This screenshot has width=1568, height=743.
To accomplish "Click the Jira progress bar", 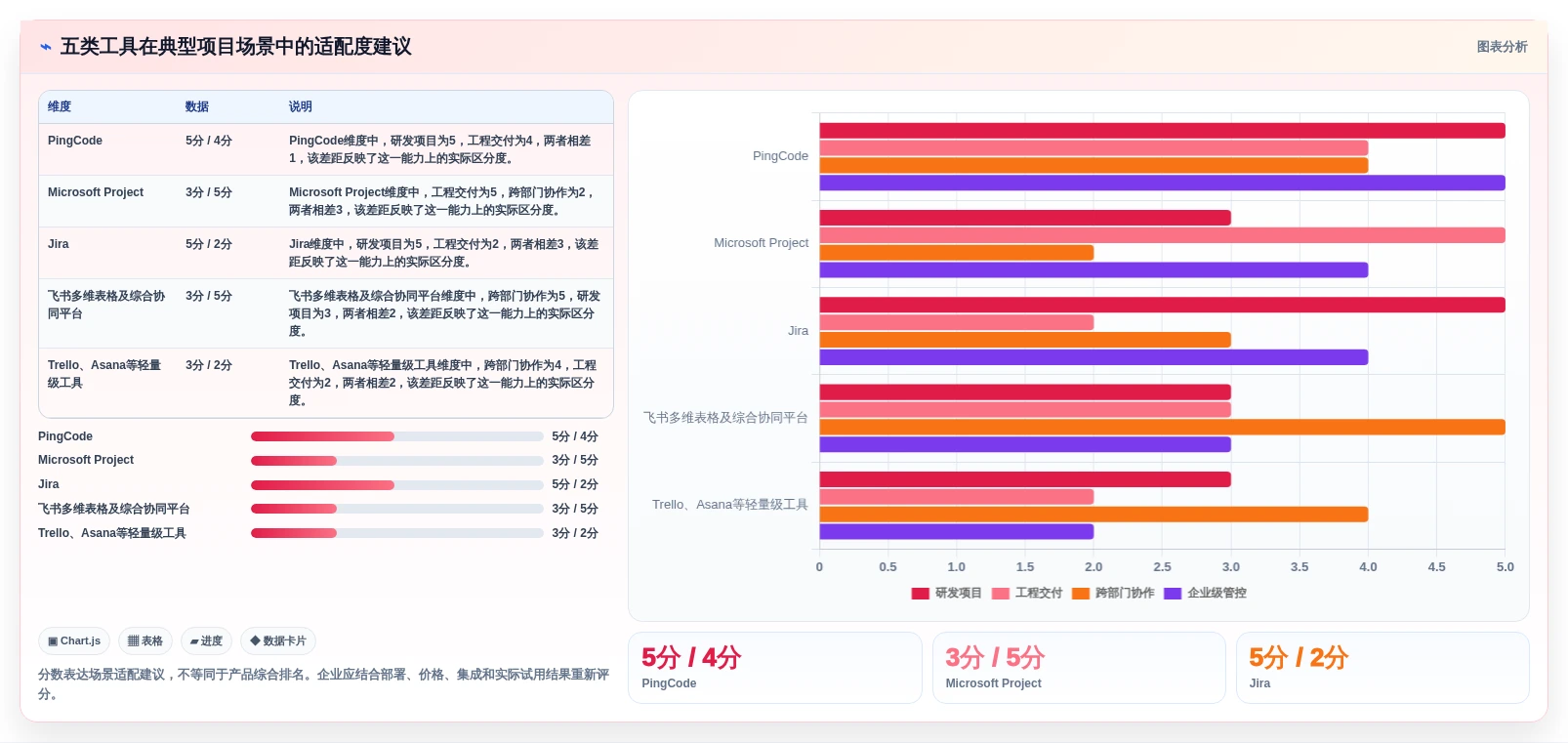I will point(397,485).
